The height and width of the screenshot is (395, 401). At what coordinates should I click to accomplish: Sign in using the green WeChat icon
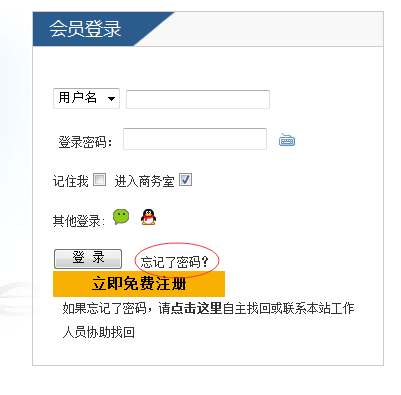pos(121,217)
